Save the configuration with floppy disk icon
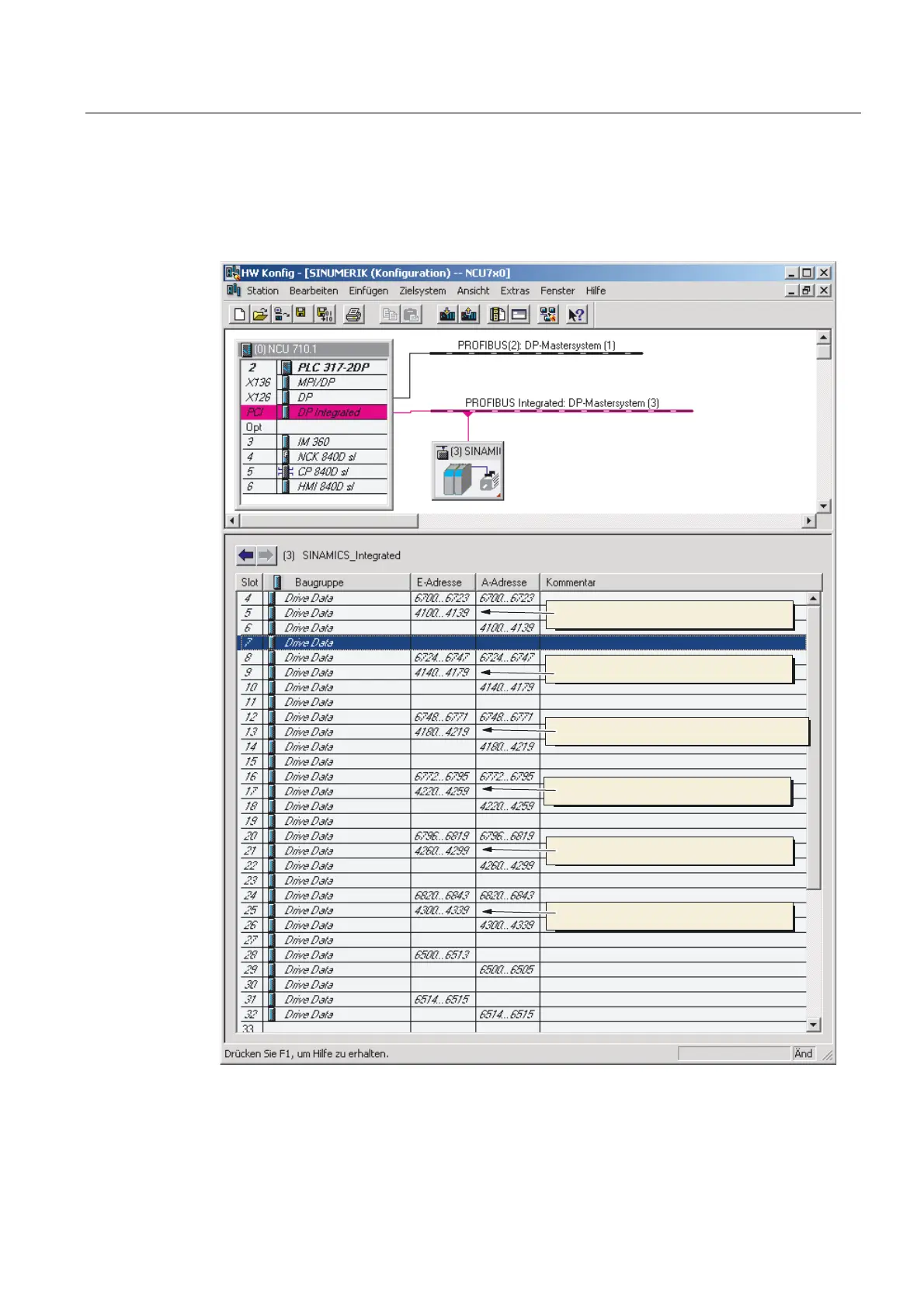 coord(301,315)
